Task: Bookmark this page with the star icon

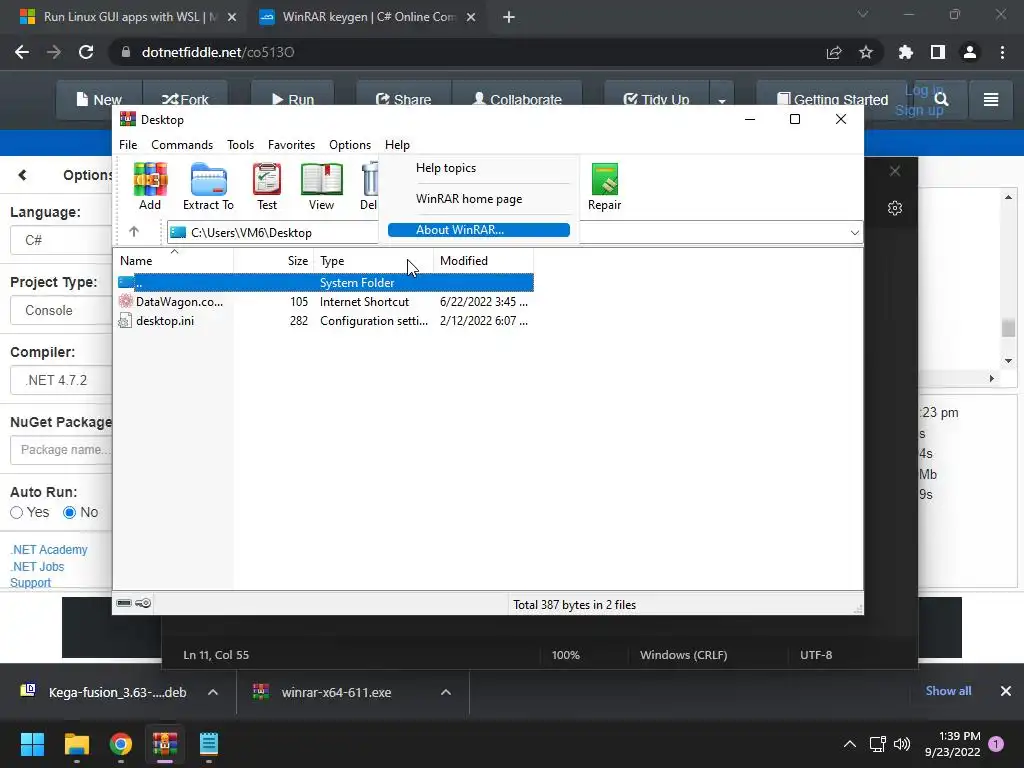Action: pos(866,52)
